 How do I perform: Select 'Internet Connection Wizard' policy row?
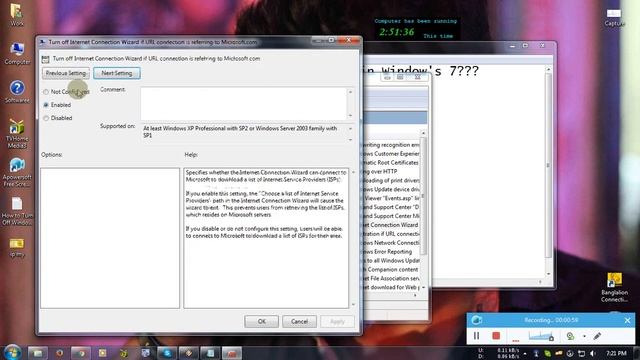(391, 225)
